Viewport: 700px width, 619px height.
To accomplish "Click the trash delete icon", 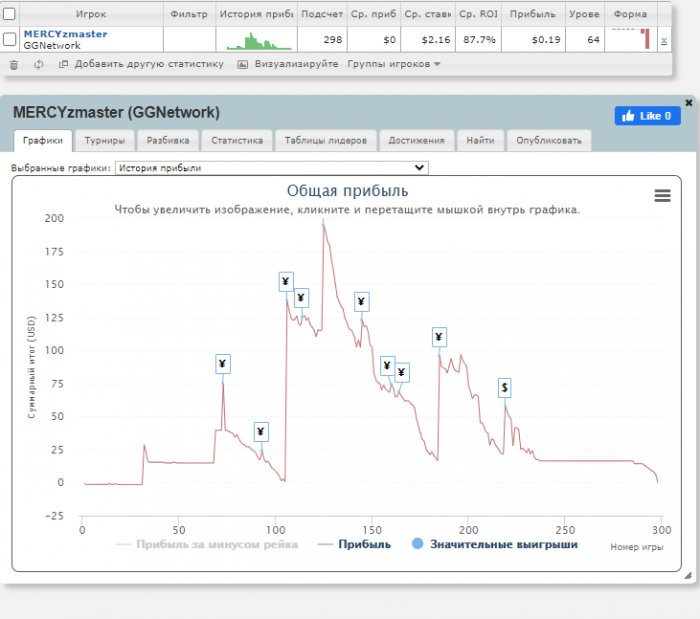I will [x=14, y=64].
